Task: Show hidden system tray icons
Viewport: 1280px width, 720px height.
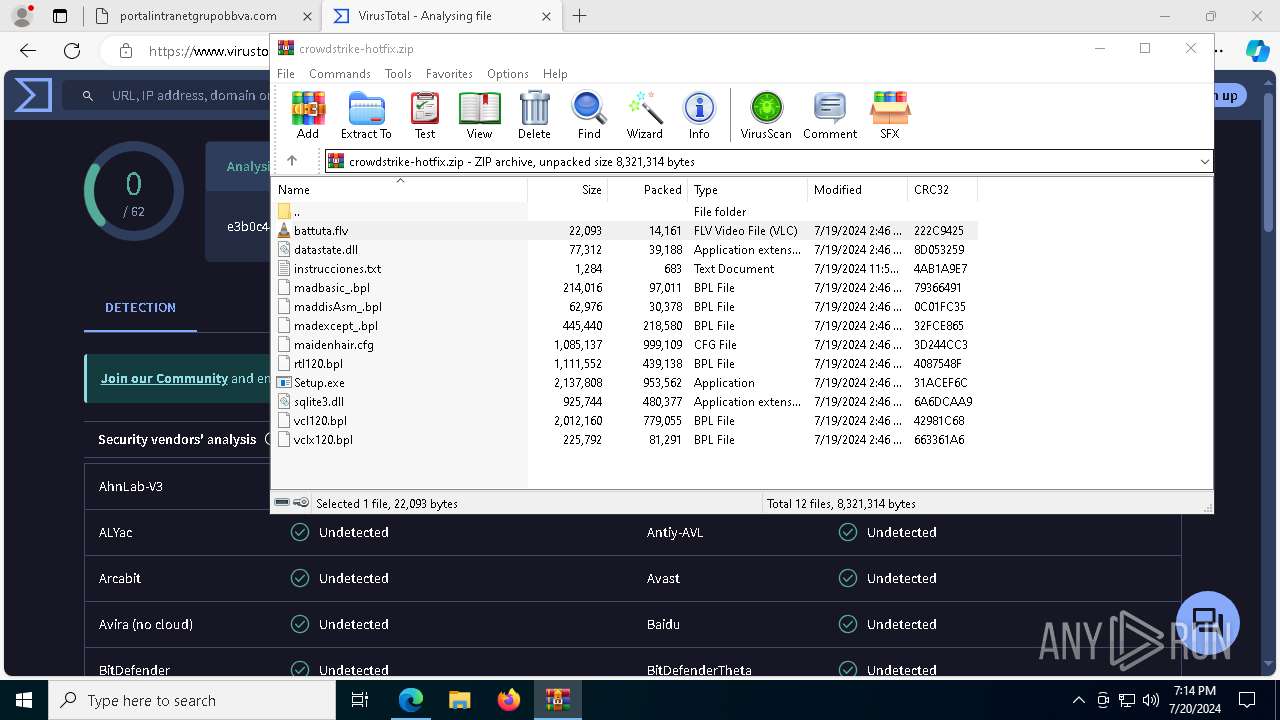Action: [x=1078, y=700]
